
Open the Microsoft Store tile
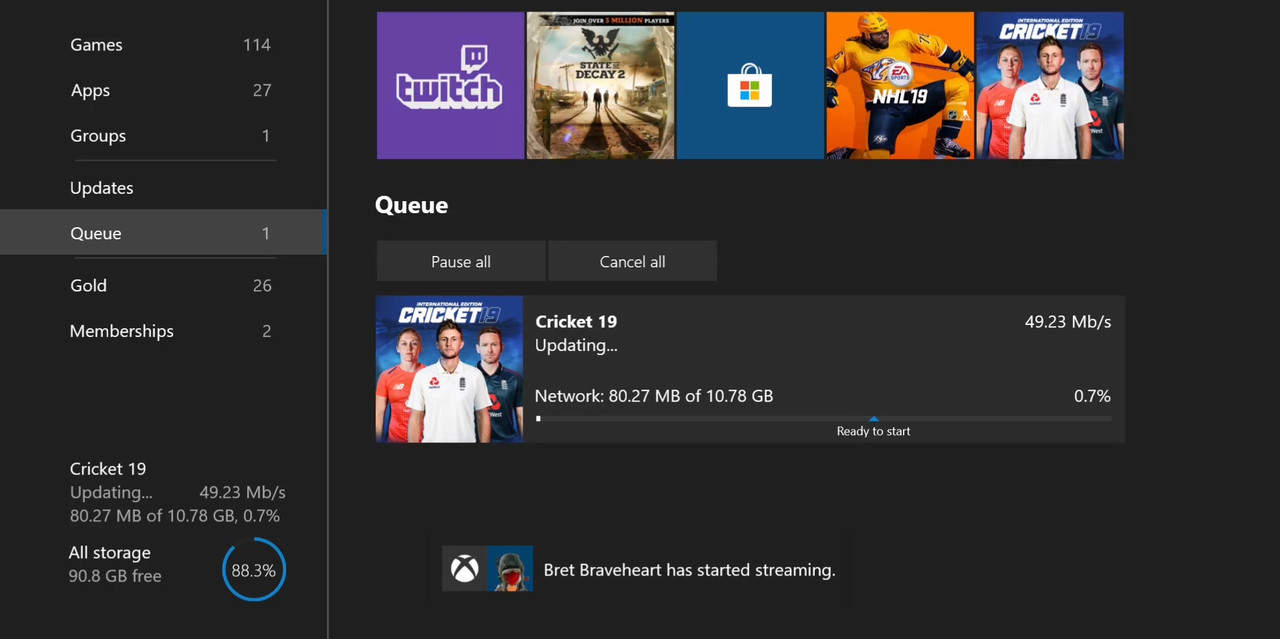pyautogui.click(x=750, y=85)
